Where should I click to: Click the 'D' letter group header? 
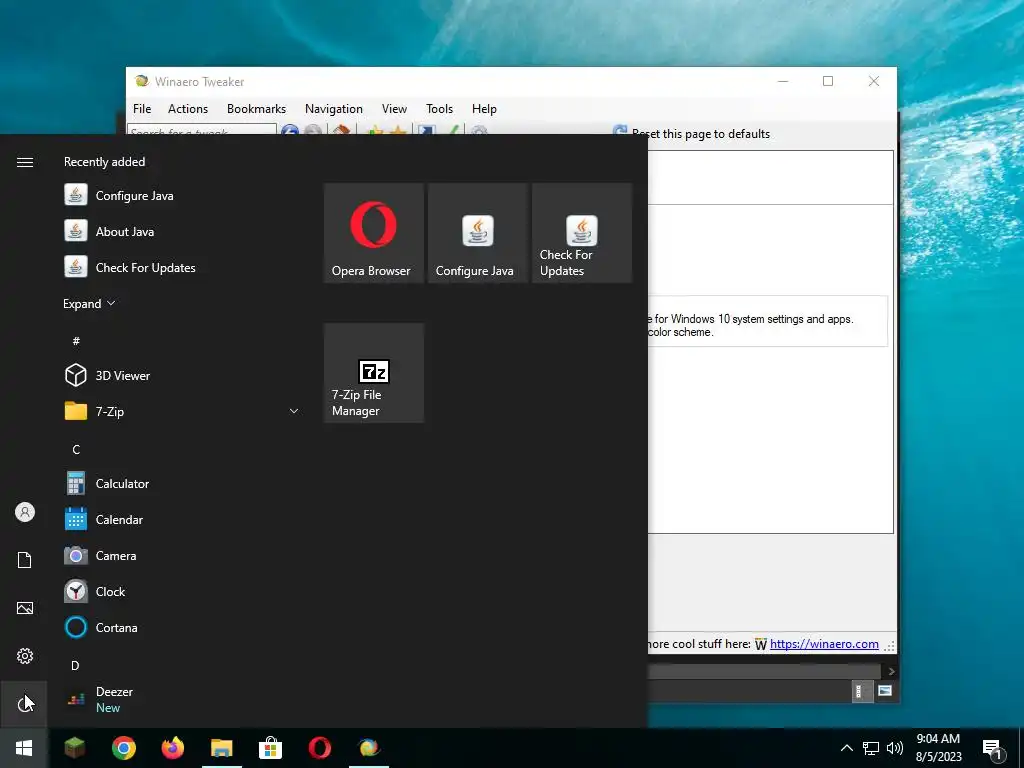pos(75,665)
